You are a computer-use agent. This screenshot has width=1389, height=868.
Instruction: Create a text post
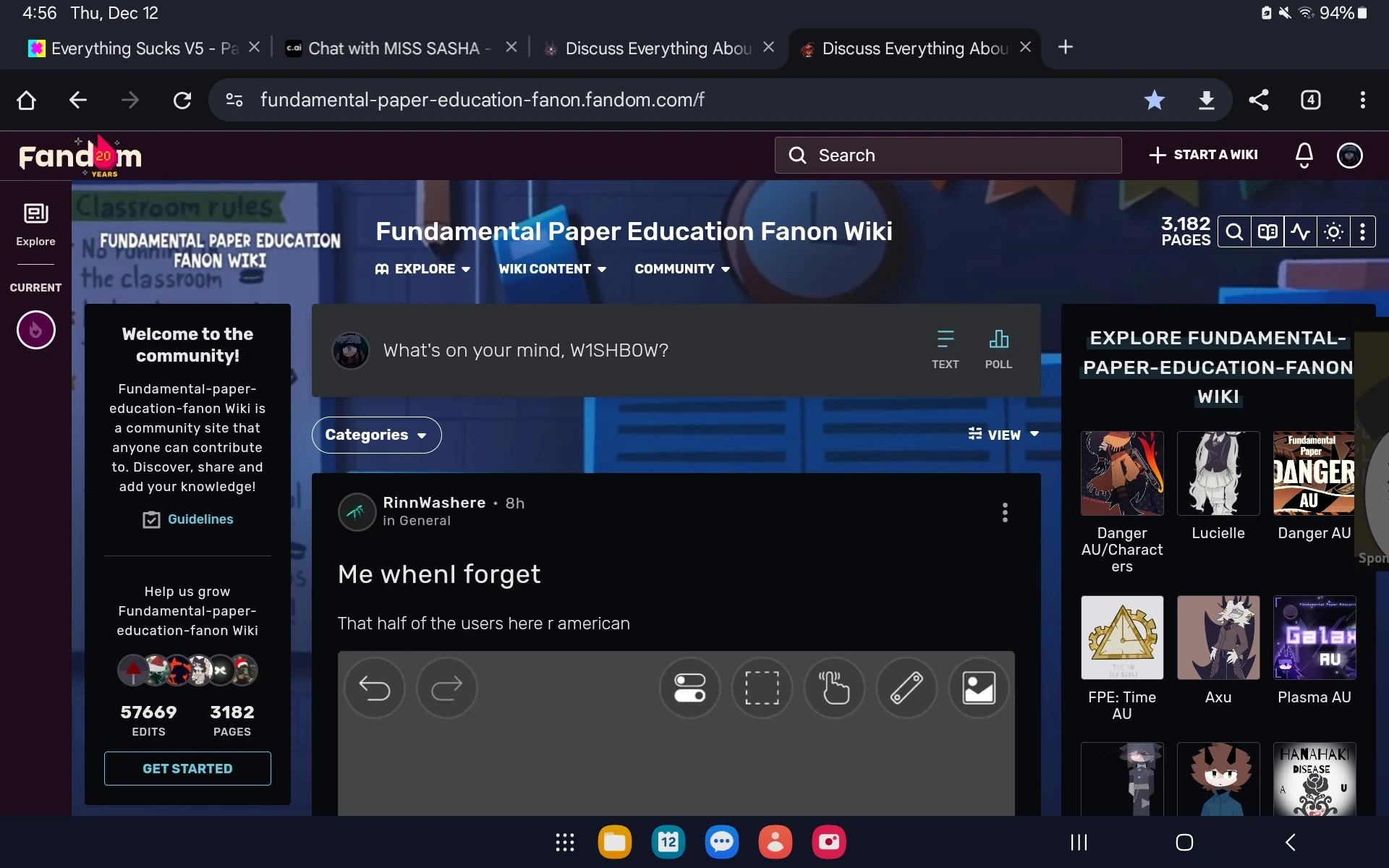click(x=945, y=349)
